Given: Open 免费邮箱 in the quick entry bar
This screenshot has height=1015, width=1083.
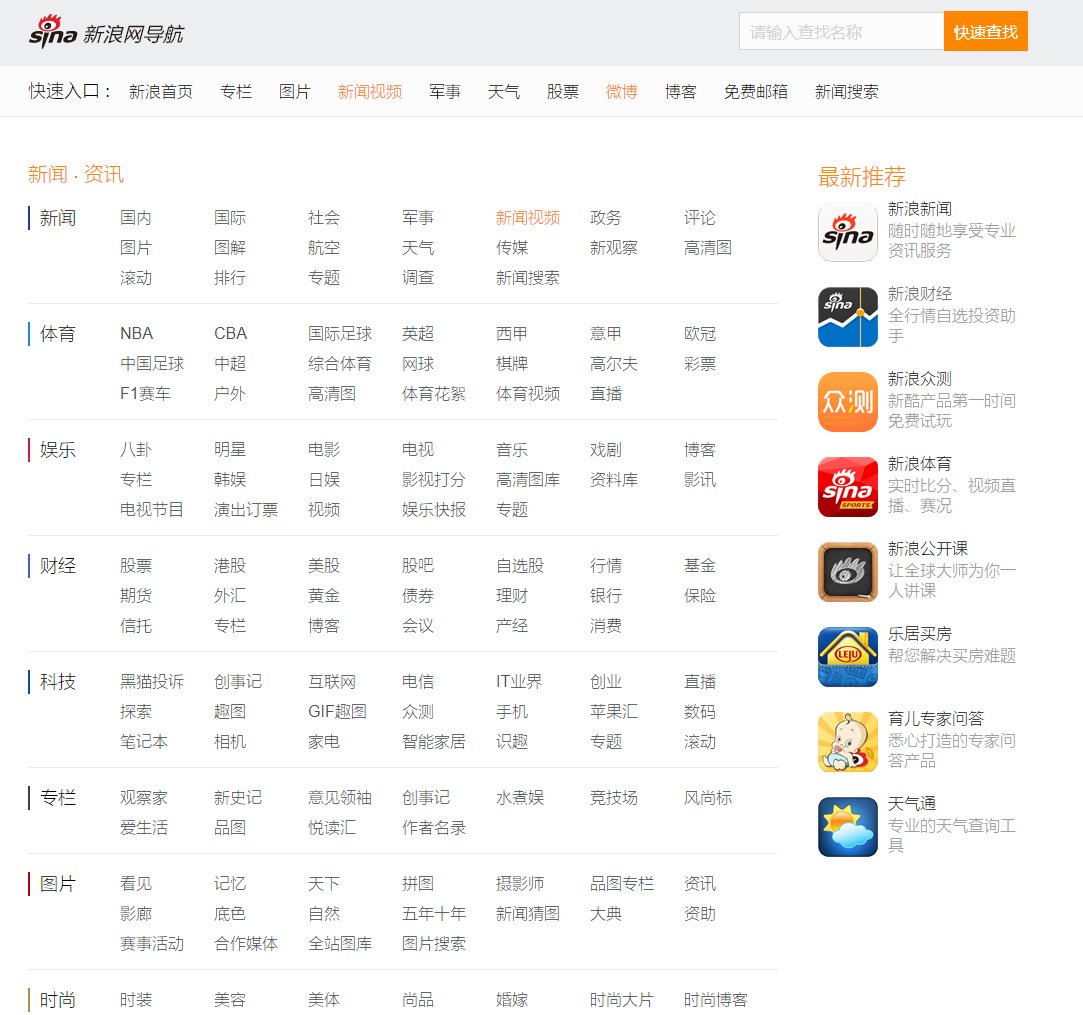Looking at the screenshot, I should (756, 92).
